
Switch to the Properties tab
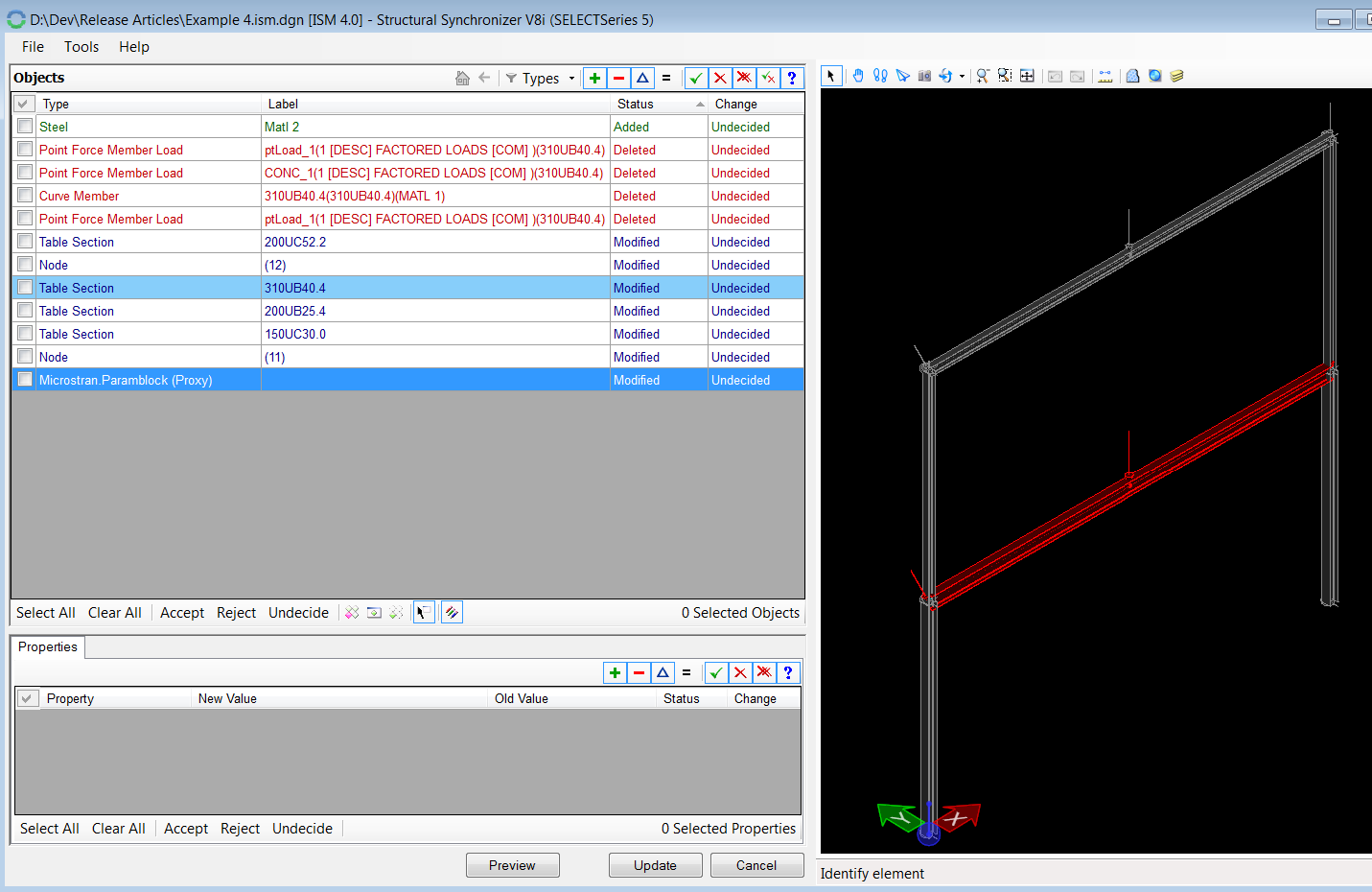(x=48, y=647)
